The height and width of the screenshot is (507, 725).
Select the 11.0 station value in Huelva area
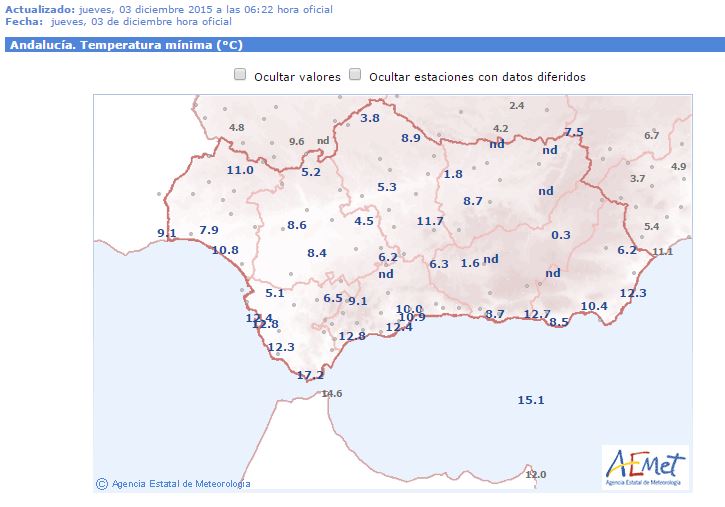coord(240,170)
